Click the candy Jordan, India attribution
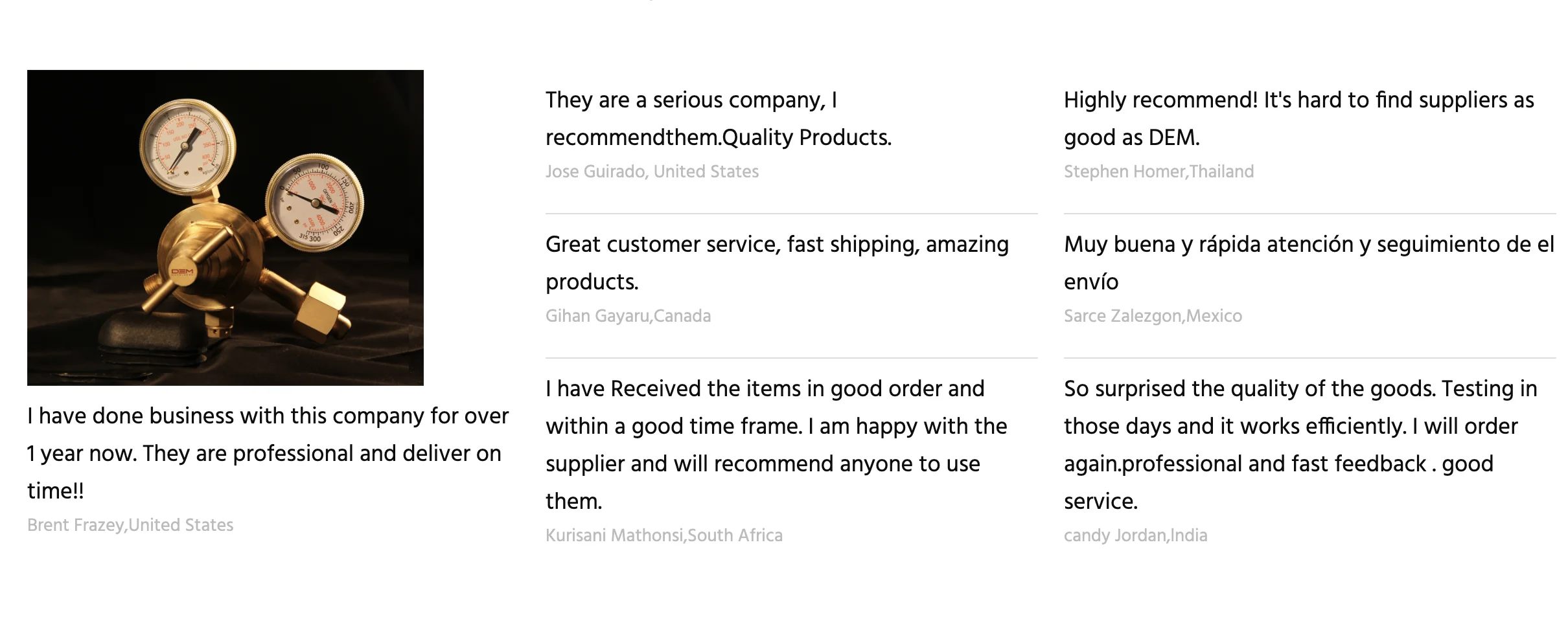1568x628 pixels. (1135, 535)
